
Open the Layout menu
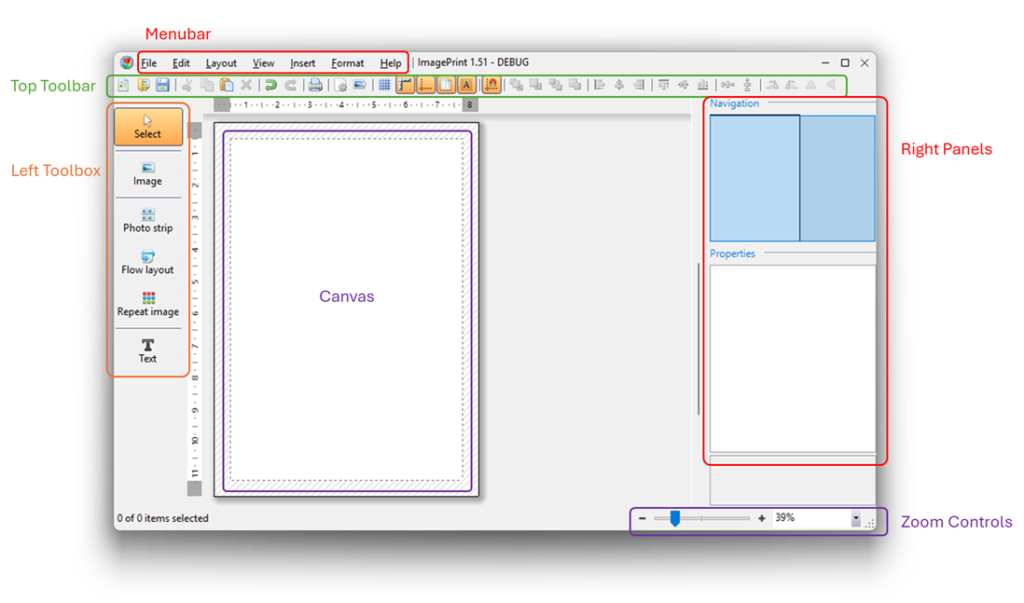click(x=220, y=62)
